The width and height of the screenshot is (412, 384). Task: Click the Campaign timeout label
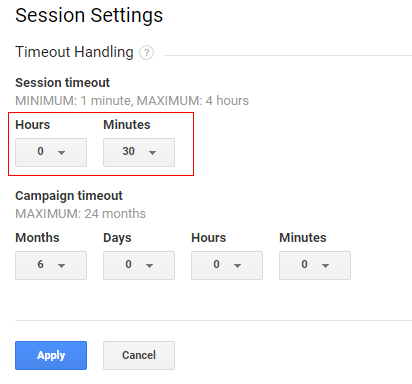pos(69,196)
